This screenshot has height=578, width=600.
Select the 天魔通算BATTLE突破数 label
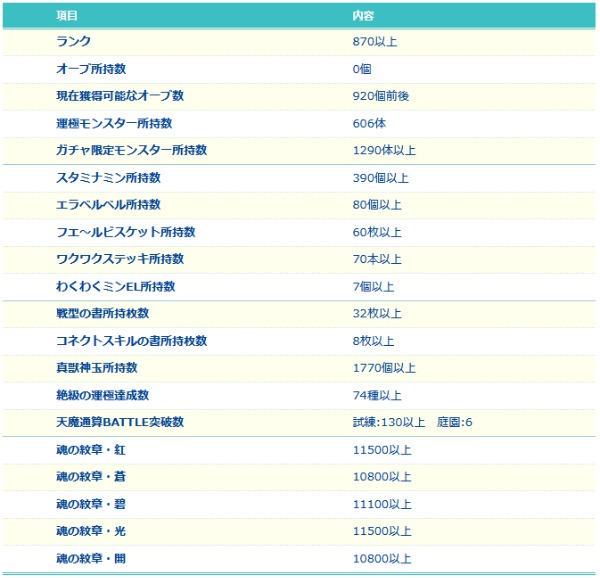tap(120, 422)
